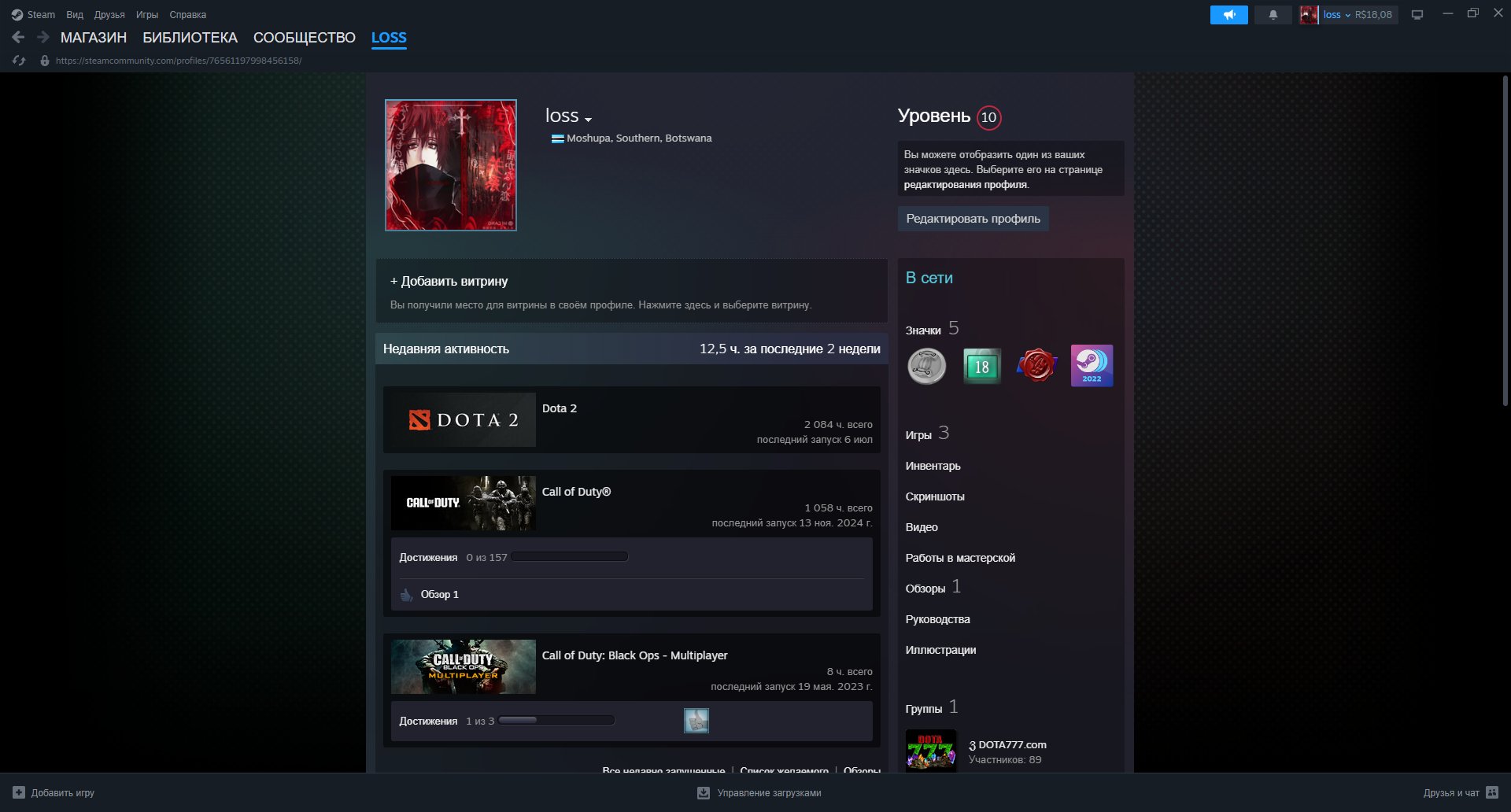Click the Call of Duty® title link

[576, 492]
